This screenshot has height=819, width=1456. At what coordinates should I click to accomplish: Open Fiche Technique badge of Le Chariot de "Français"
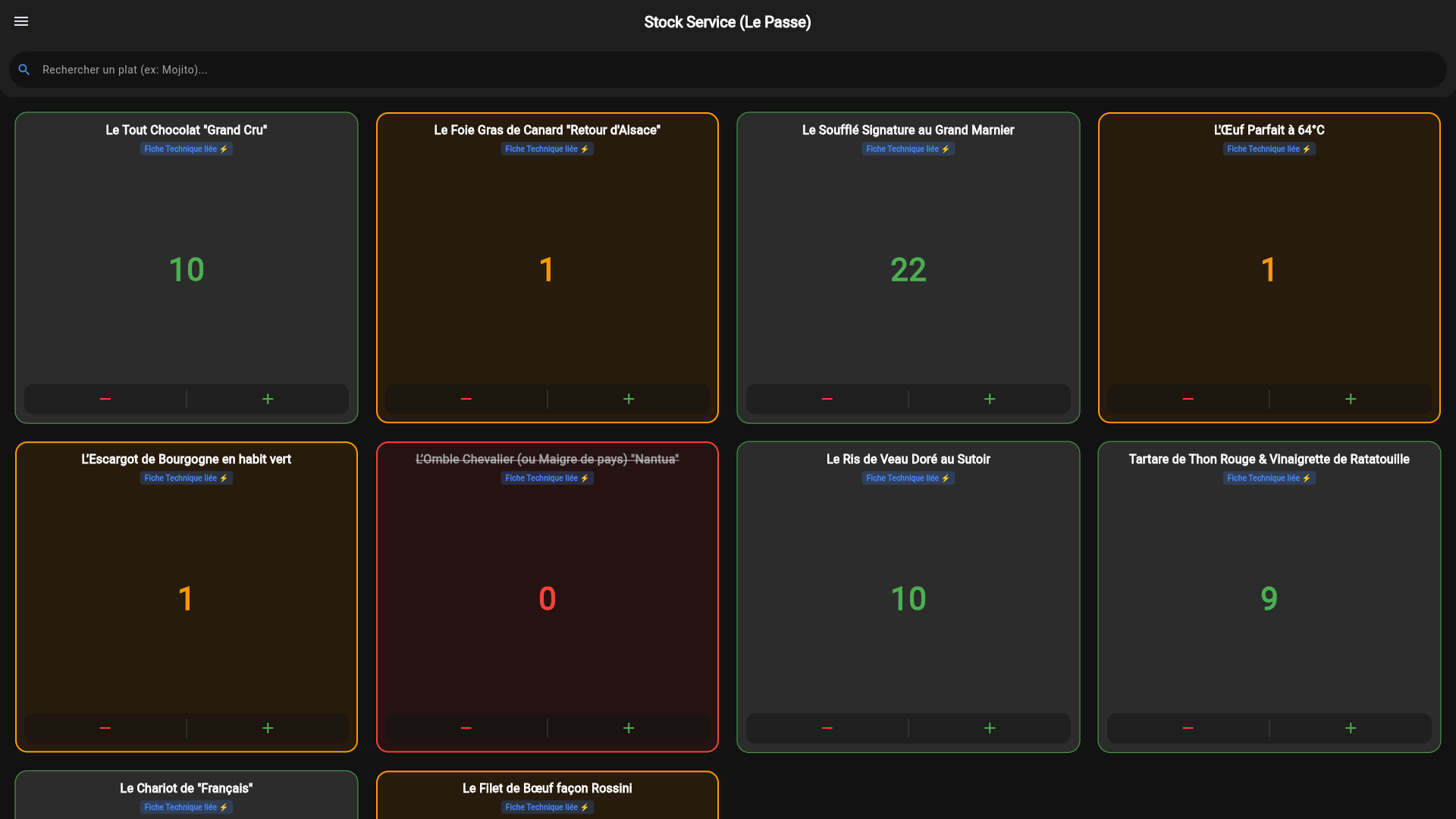pyautogui.click(x=187, y=808)
